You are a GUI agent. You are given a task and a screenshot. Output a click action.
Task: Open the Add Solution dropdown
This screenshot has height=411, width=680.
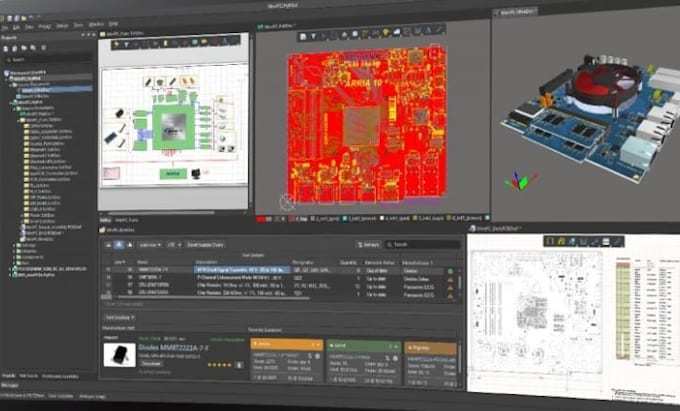click(x=120, y=317)
